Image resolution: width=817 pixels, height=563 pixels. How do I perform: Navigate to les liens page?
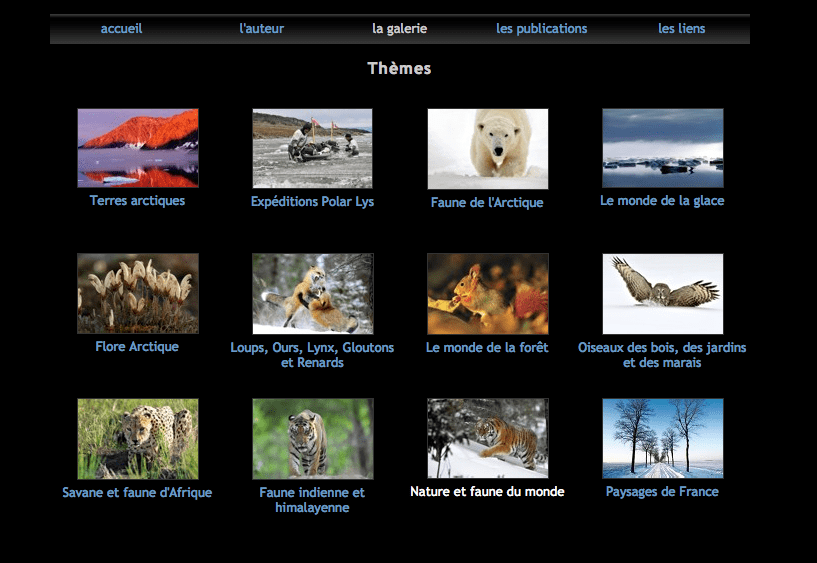[x=681, y=29]
